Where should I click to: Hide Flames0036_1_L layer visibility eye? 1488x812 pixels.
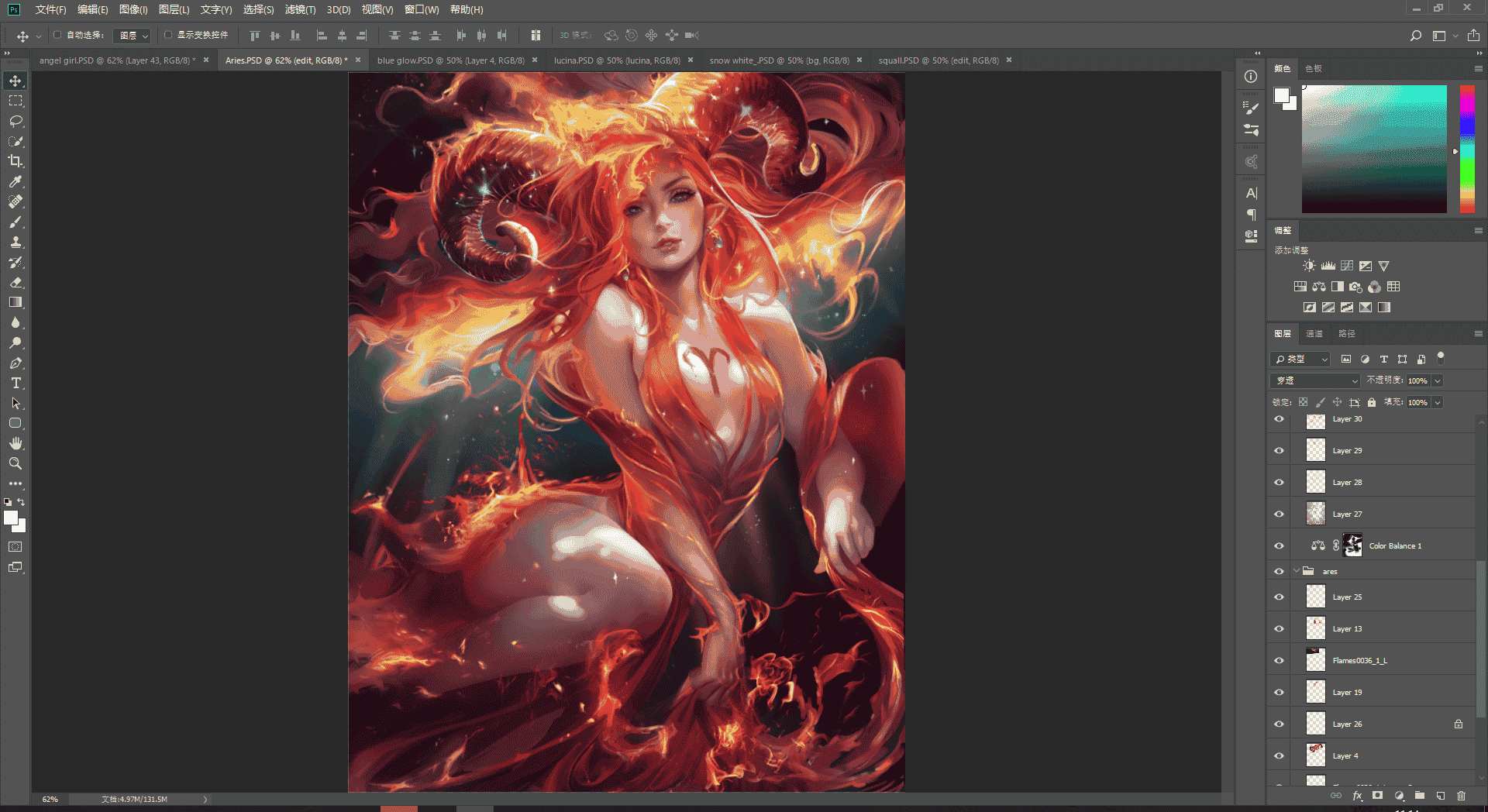coord(1279,660)
